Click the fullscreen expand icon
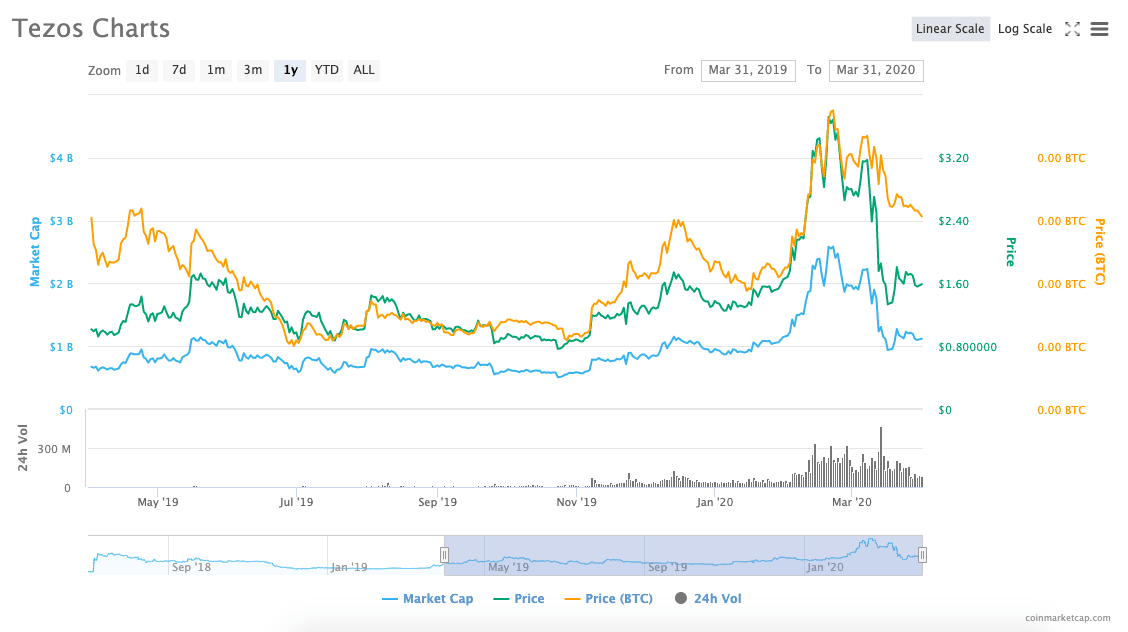 point(1072,29)
